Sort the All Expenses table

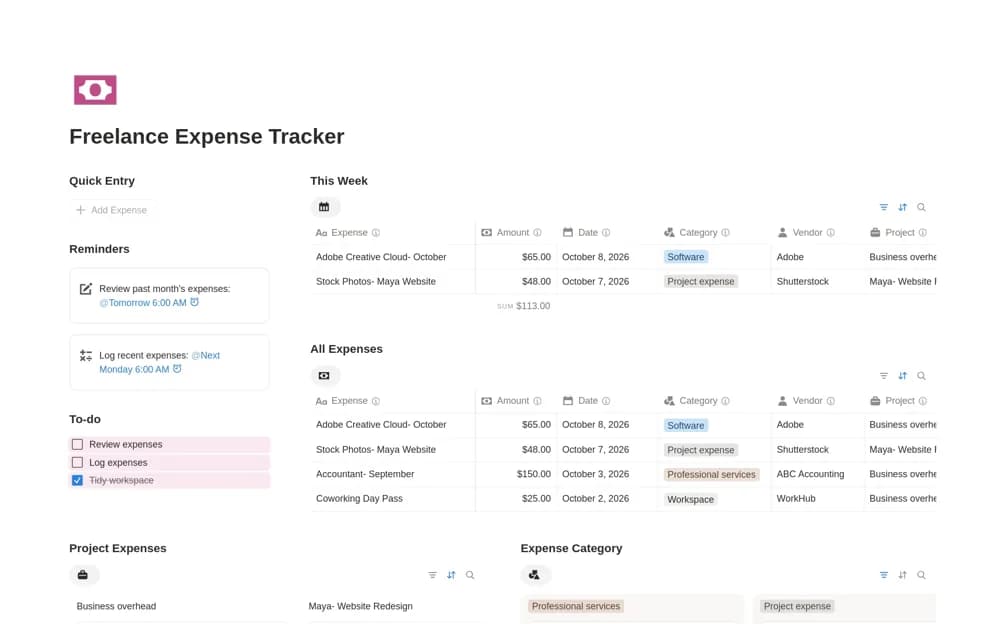click(x=902, y=376)
